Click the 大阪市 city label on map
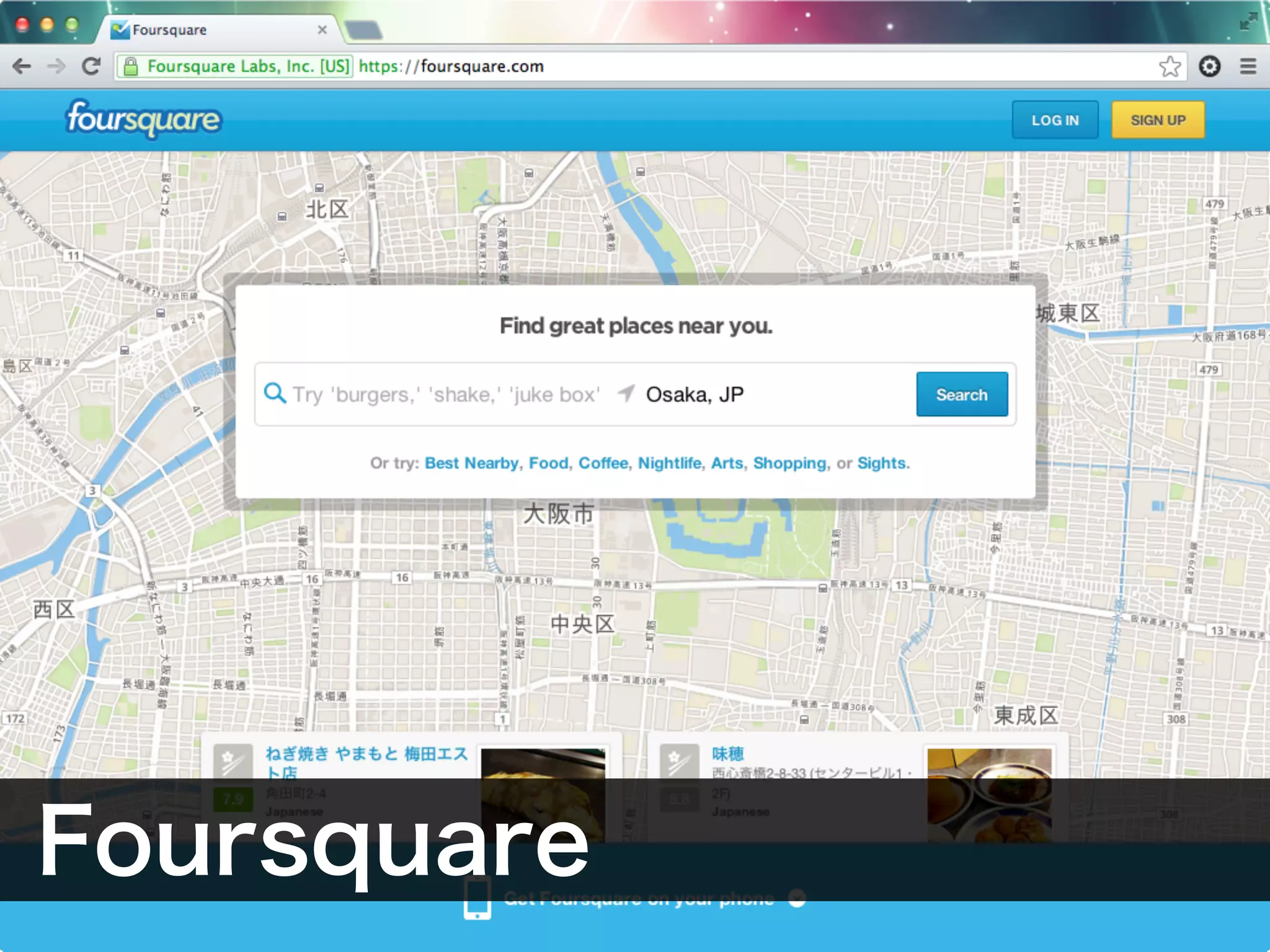Viewport: 1270px width, 952px height. click(x=559, y=514)
